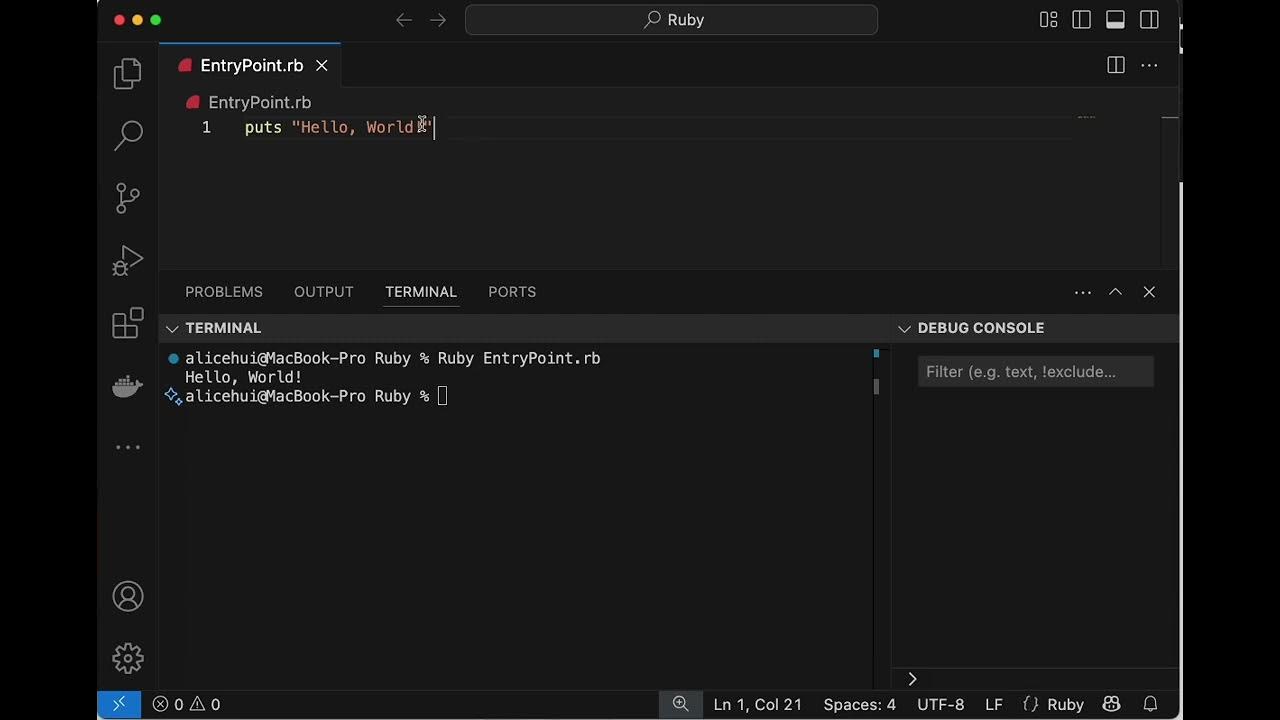Viewport: 1280px width, 720px height.
Task: Maximize panel size with up chevron
Action: [1115, 292]
